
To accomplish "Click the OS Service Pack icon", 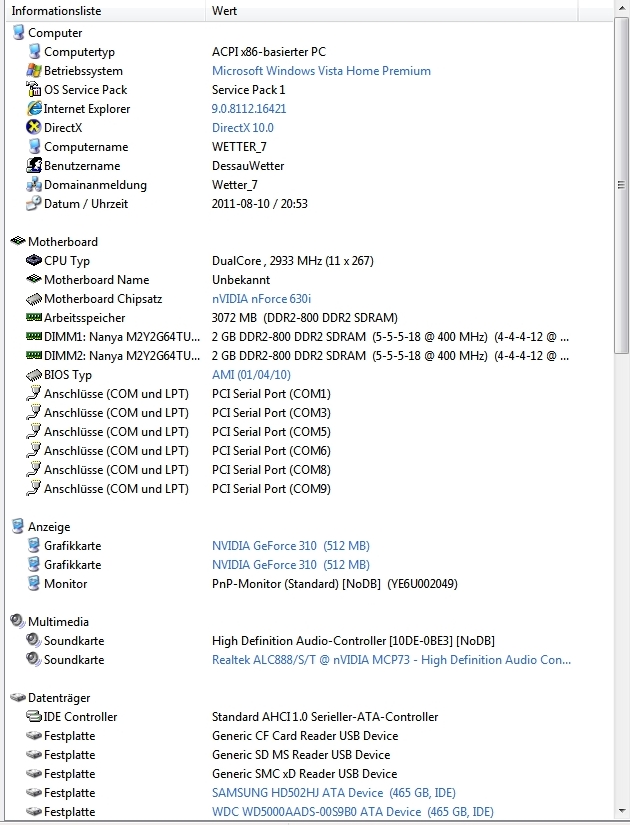I will click(34, 89).
